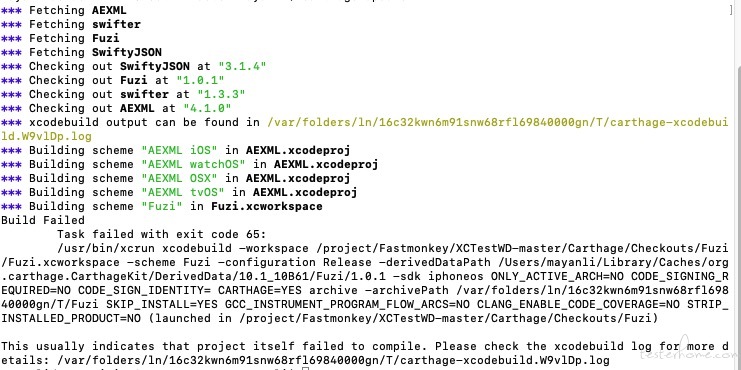Click the Fuzi version string "1.0.1"
The height and width of the screenshot is (370, 741).
click(x=200, y=80)
